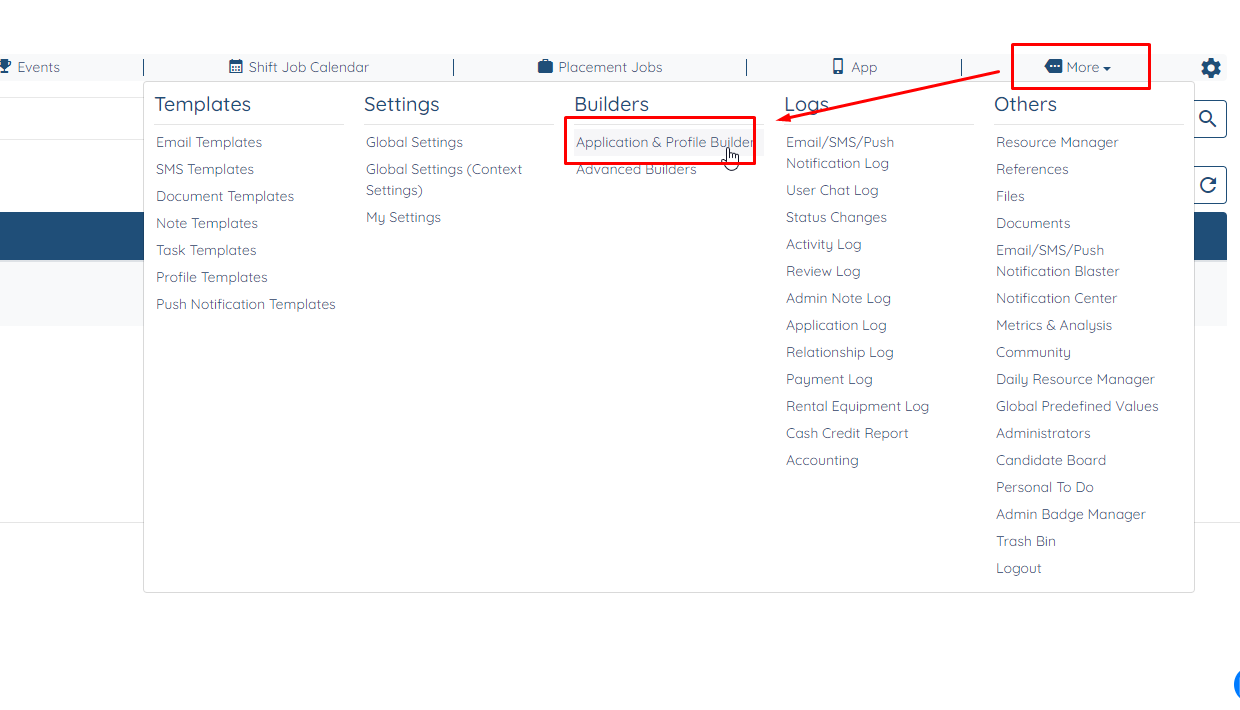Open Global Settings
This screenshot has height=710, width=1240.
pyautogui.click(x=414, y=142)
